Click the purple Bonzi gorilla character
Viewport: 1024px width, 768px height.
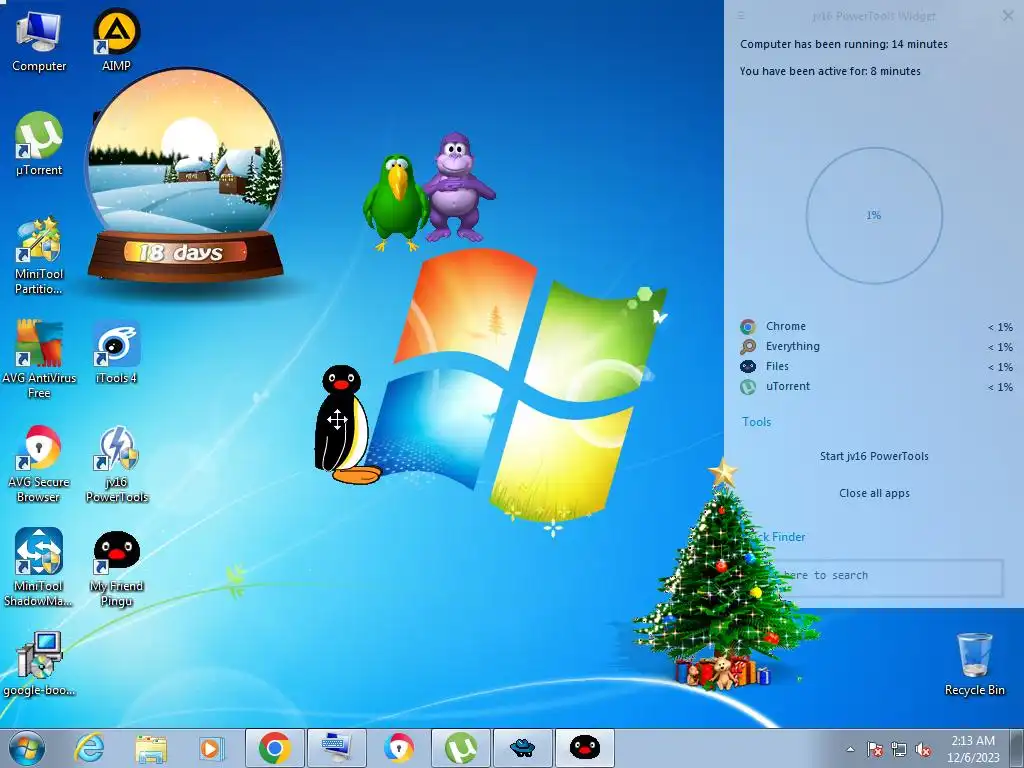[458, 187]
